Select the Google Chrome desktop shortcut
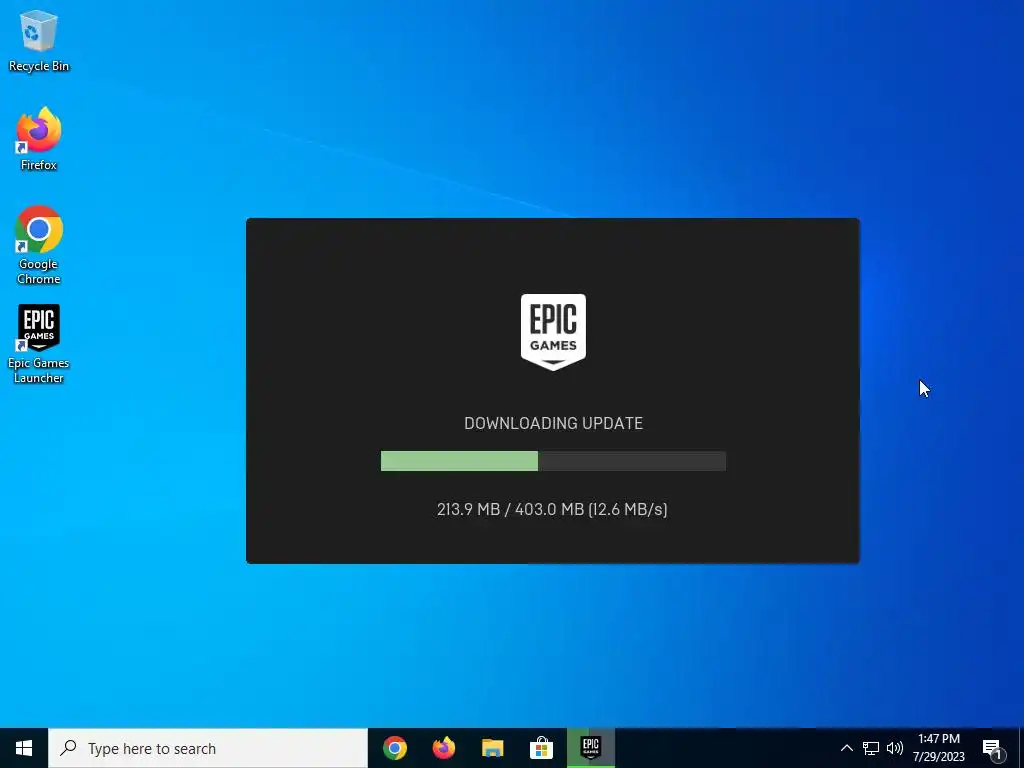Image resolution: width=1024 pixels, height=768 pixels. click(39, 246)
